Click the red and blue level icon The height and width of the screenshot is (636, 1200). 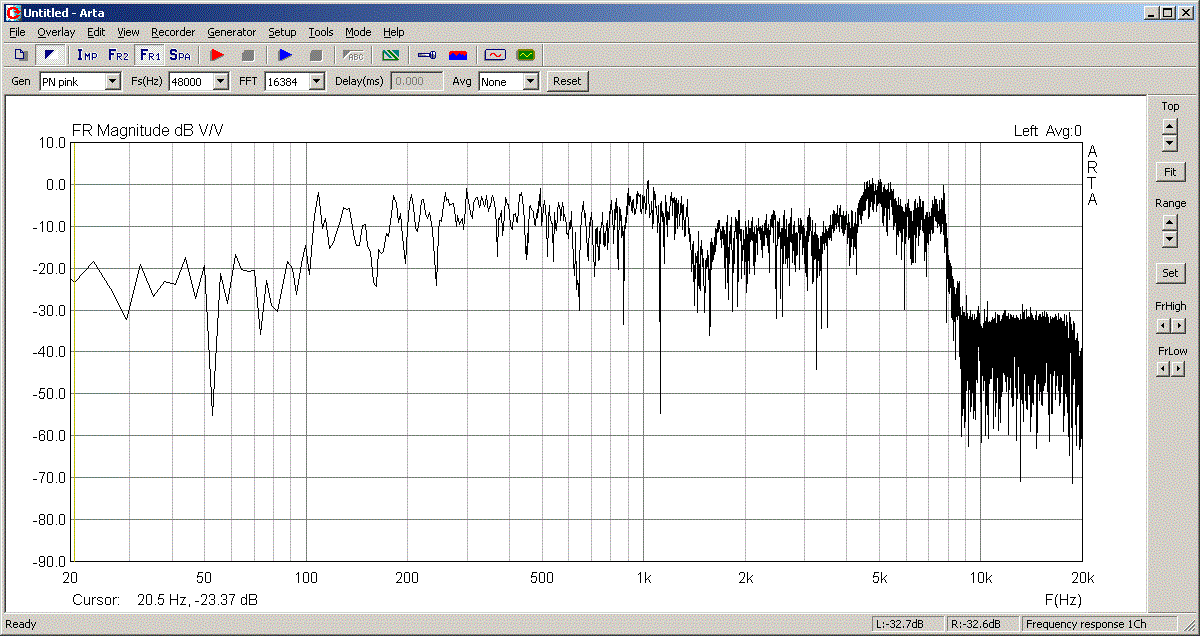pyautogui.click(x=458, y=55)
